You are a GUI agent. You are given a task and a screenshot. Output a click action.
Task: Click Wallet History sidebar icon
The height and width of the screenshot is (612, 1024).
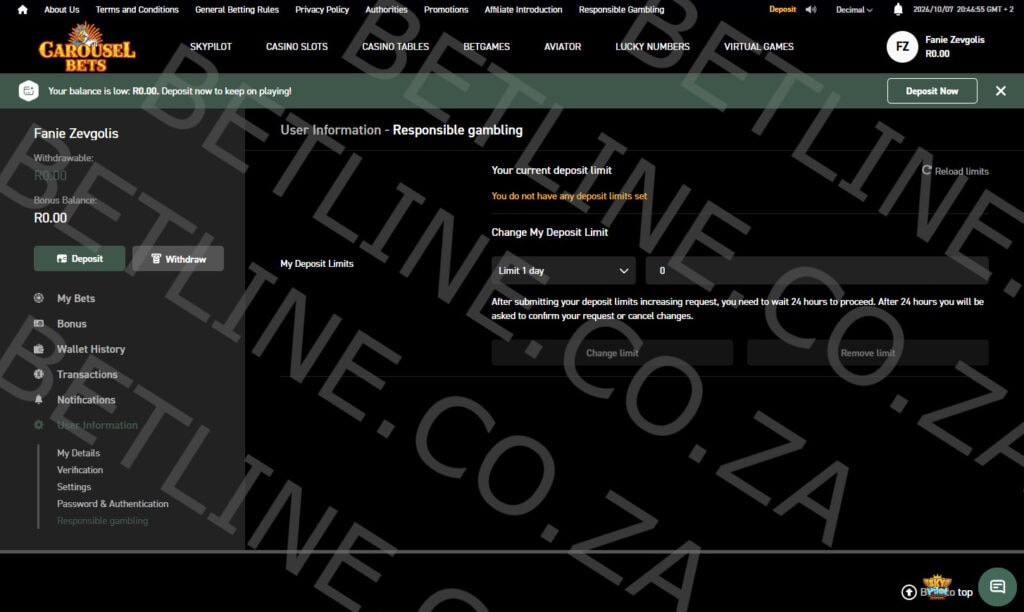point(39,349)
